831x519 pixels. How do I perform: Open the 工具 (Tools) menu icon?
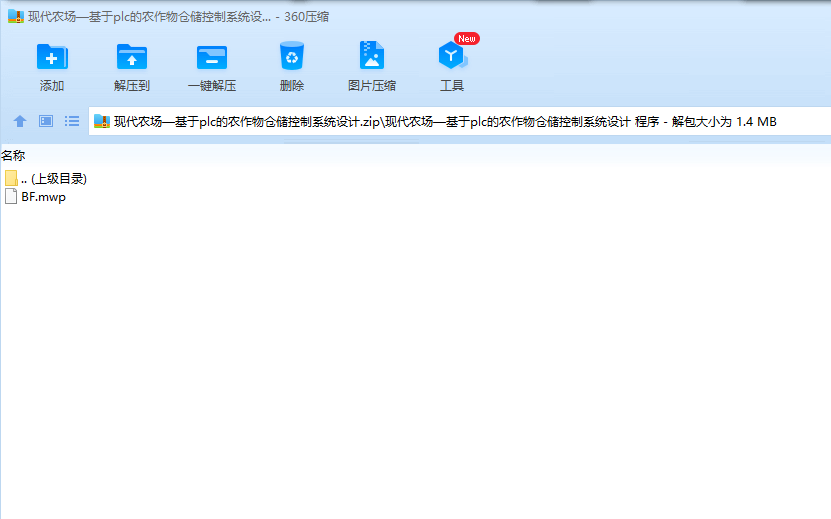pyautogui.click(x=452, y=56)
